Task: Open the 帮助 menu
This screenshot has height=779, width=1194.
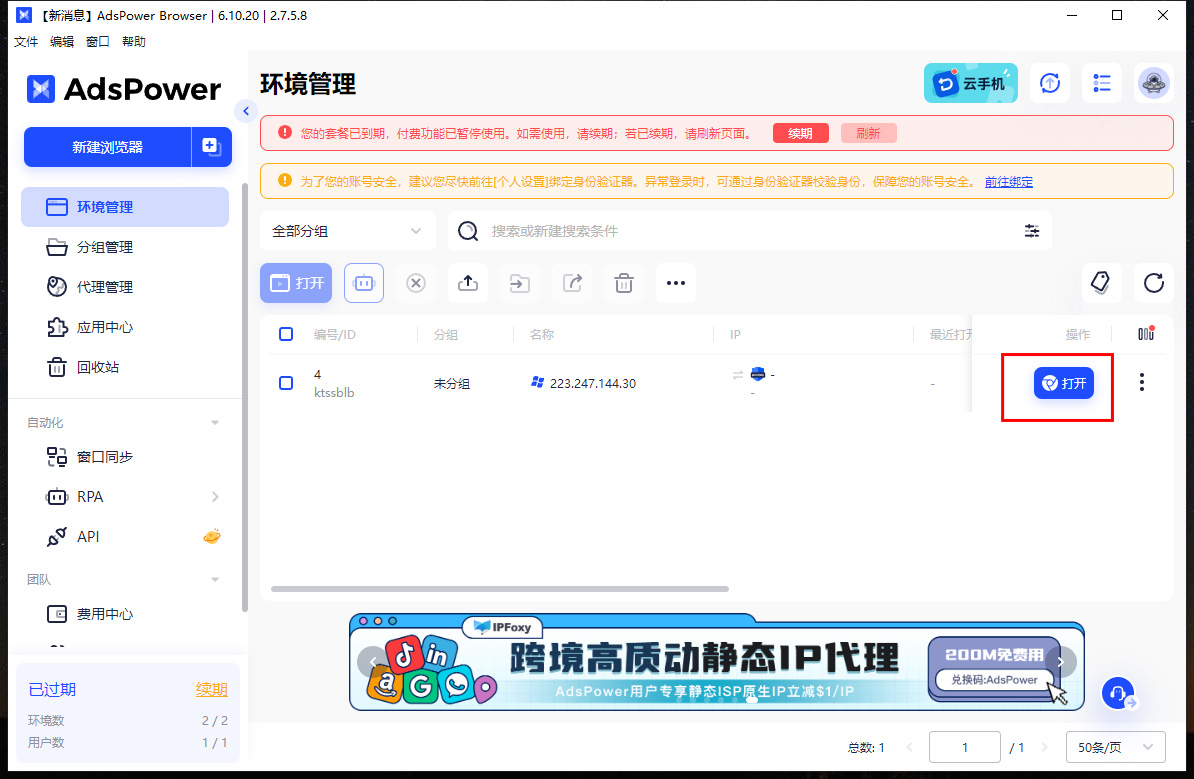Action: 133,42
